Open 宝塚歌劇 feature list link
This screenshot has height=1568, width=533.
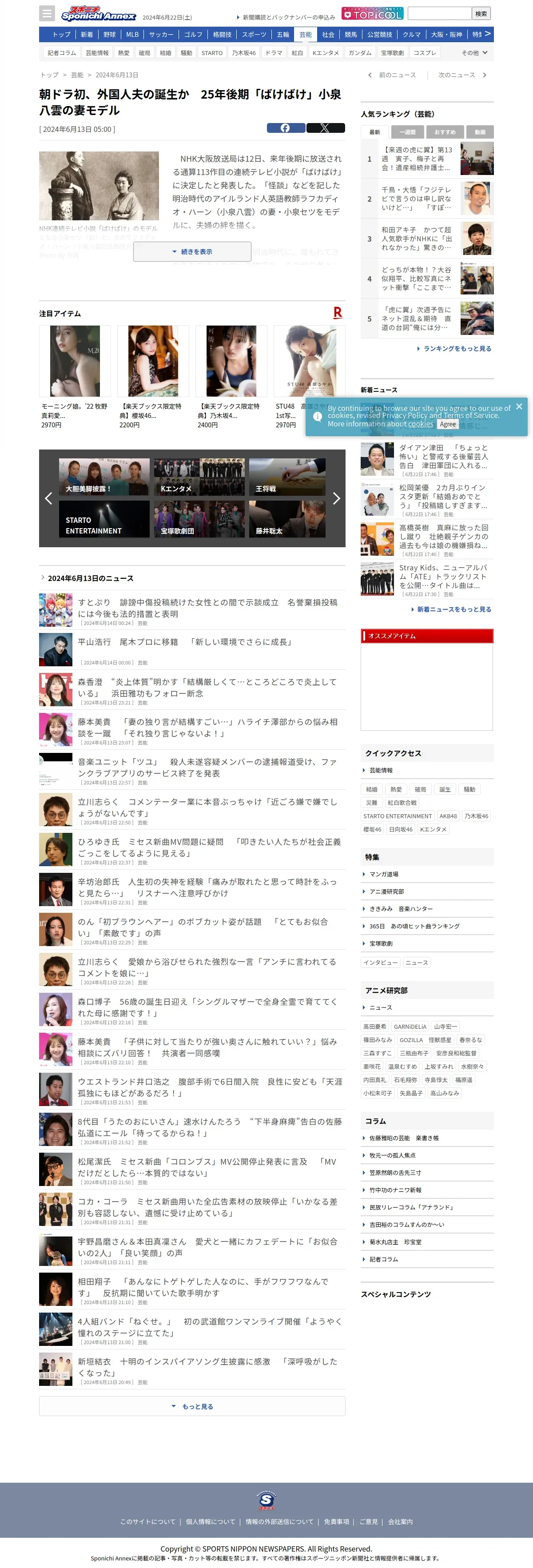pos(381,943)
